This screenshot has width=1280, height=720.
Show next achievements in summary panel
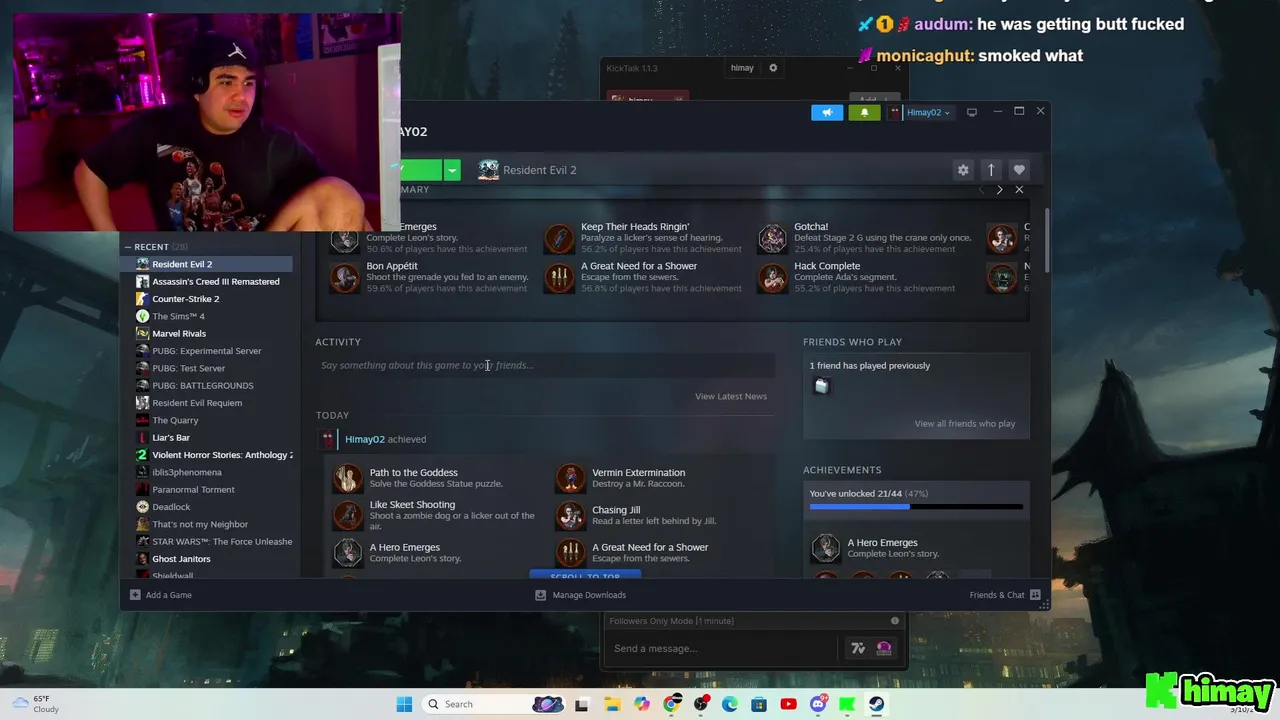click(999, 189)
